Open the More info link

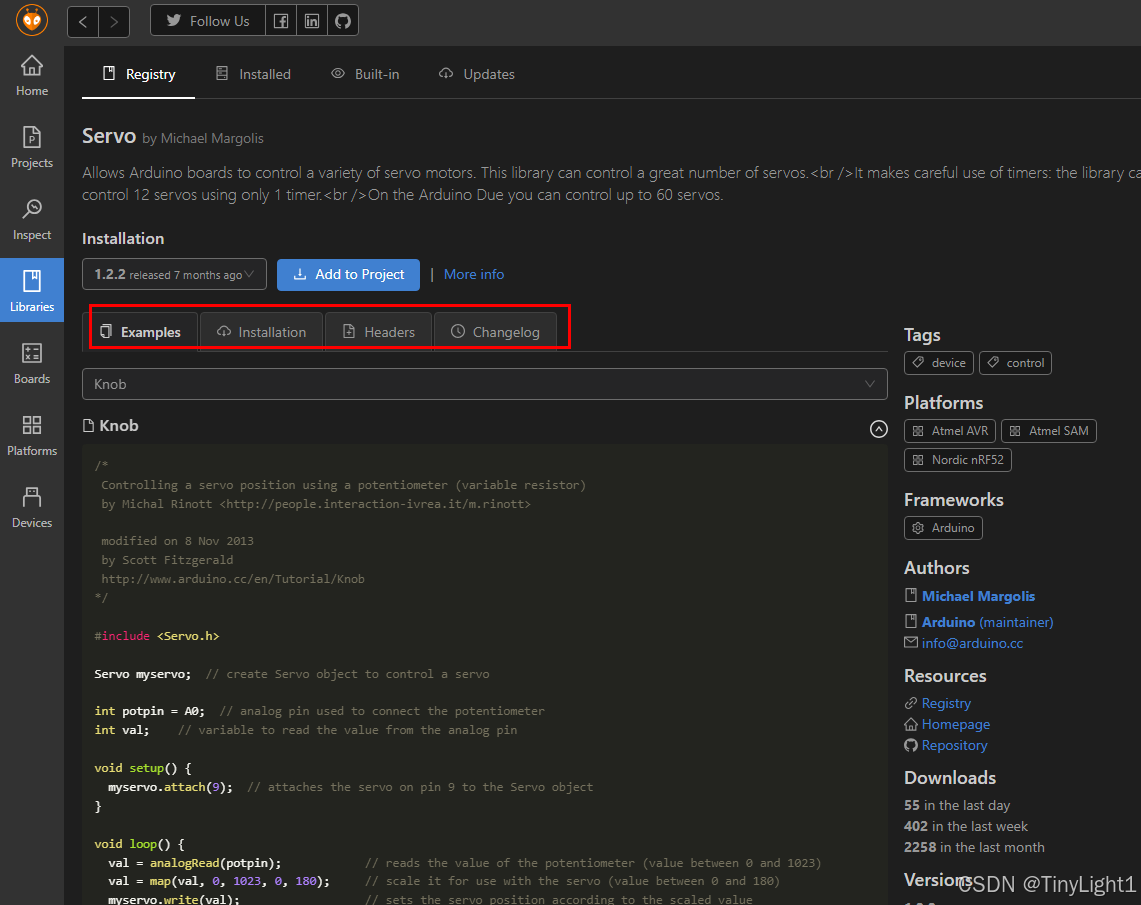474,274
